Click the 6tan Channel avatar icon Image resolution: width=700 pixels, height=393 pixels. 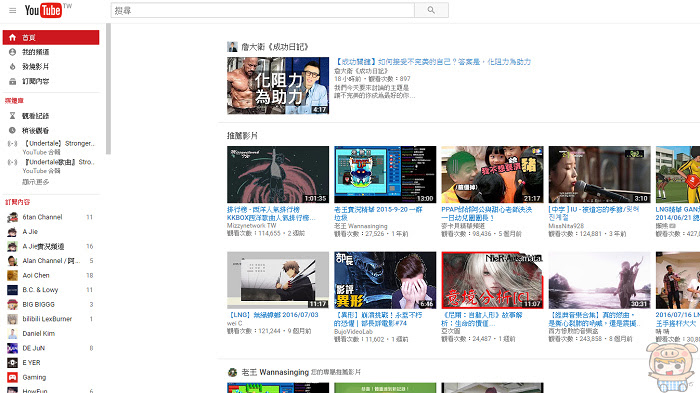tap(12, 217)
